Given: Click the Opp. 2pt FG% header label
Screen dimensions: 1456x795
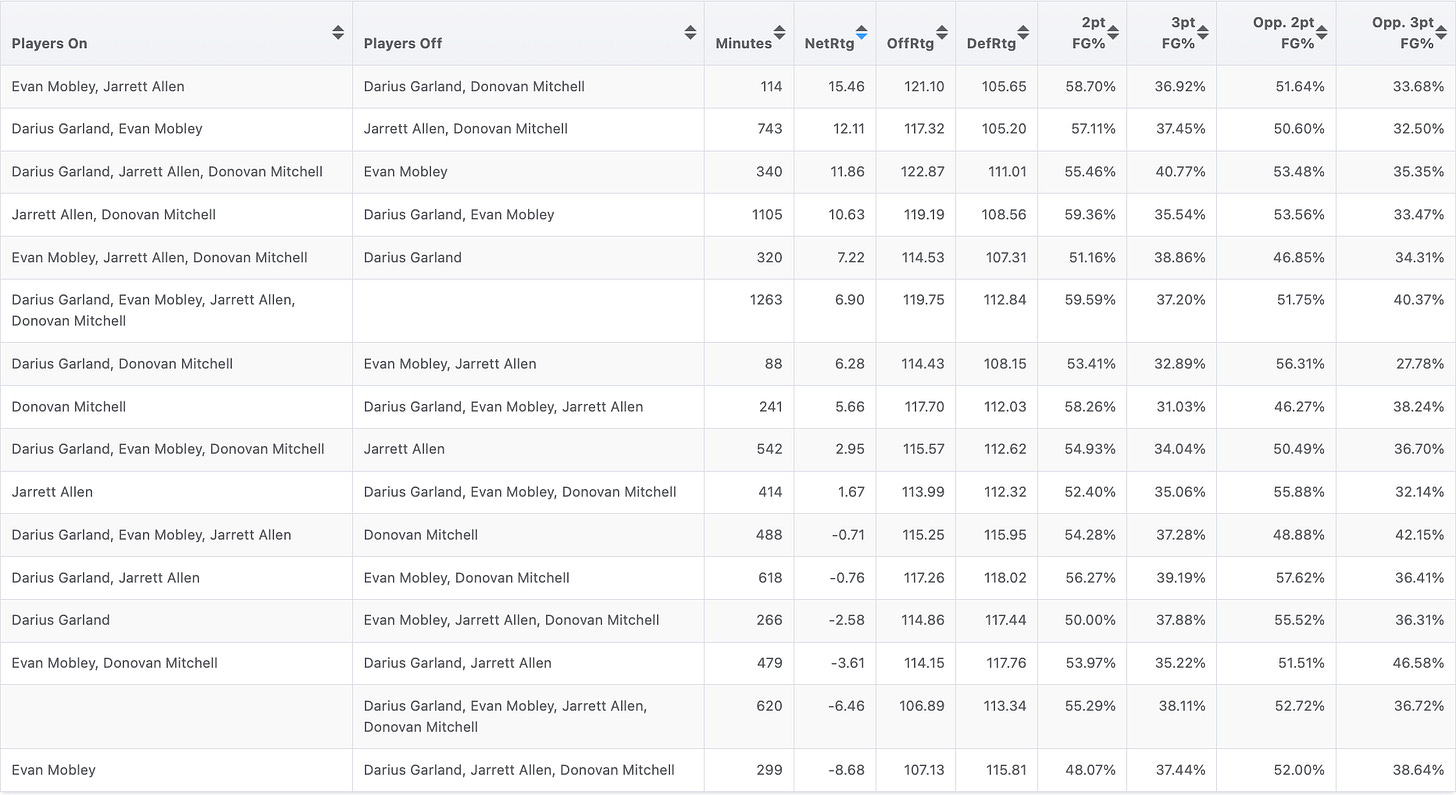Looking at the screenshot, I should 1283,33.
